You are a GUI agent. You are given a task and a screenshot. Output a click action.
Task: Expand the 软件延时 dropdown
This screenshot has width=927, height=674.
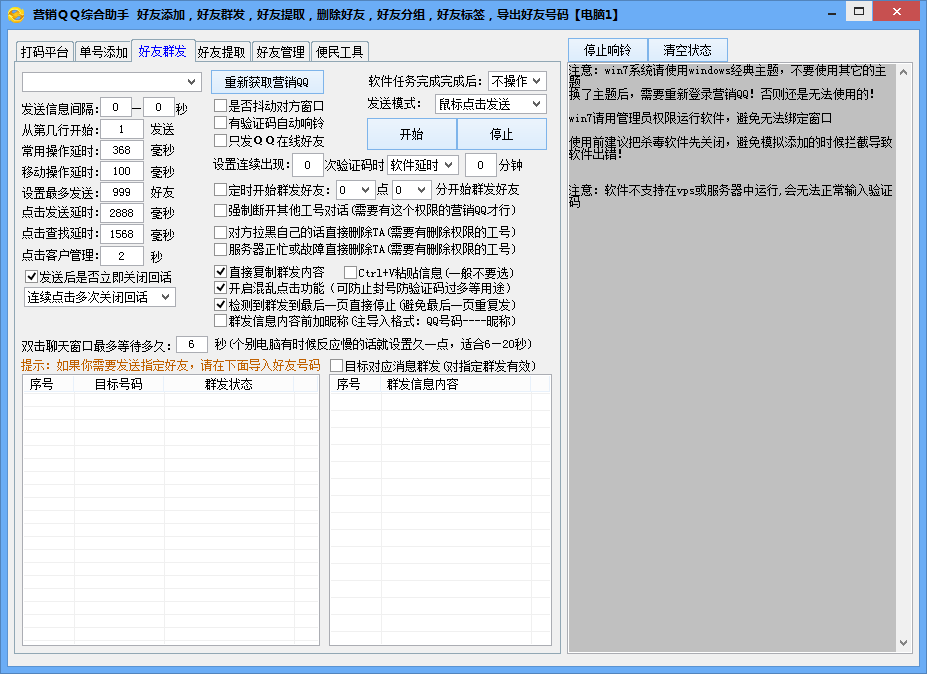422,165
